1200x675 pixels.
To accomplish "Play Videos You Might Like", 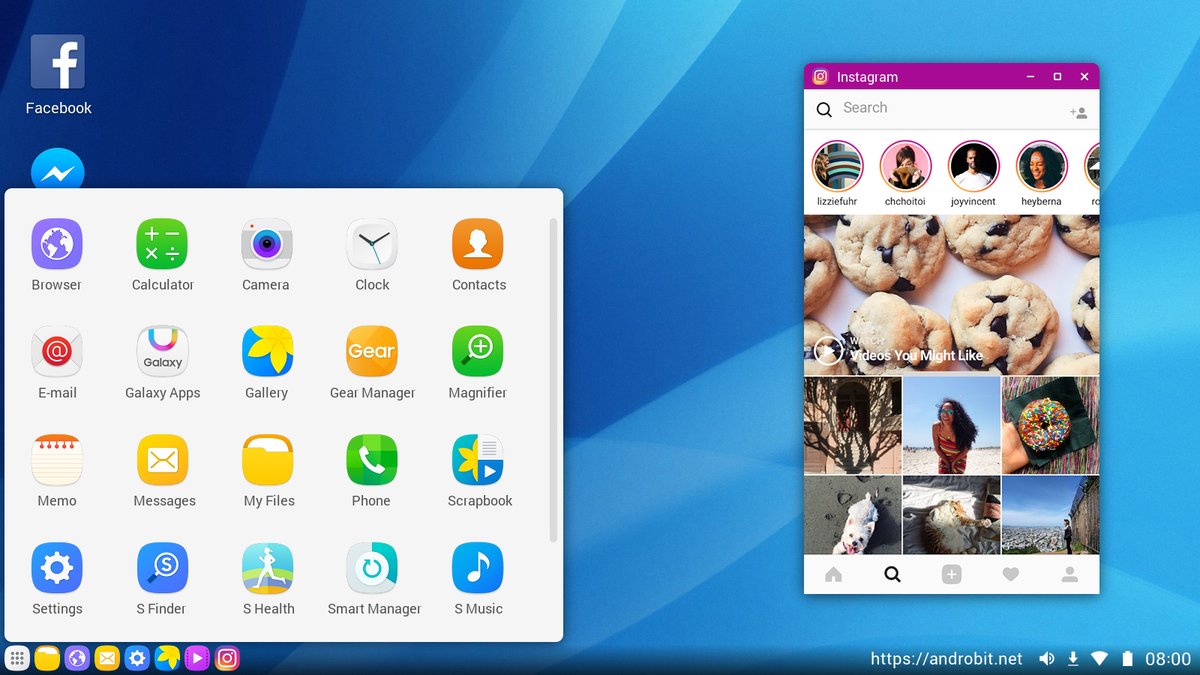I will coord(829,350).
